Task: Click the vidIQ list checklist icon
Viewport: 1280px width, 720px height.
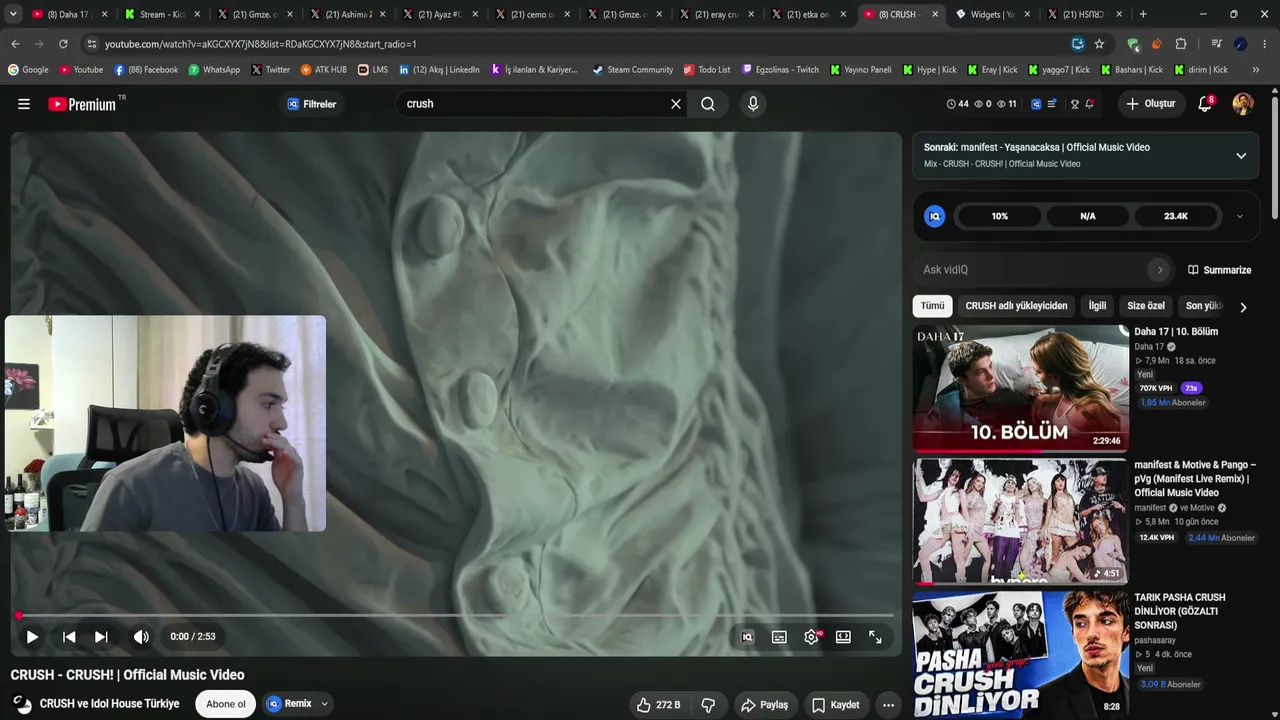Action: point(1052,104)
